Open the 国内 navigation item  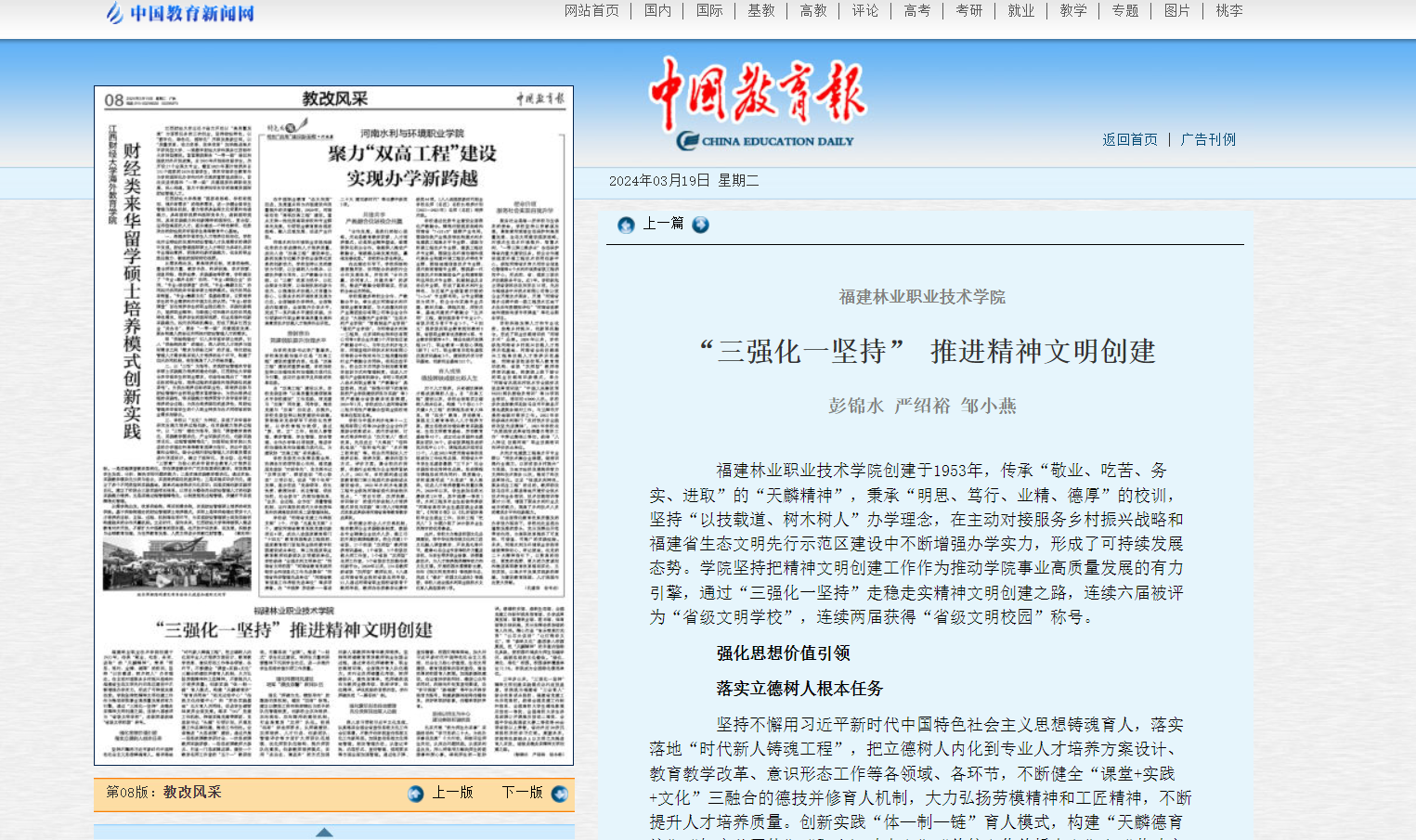pos(657,11)
